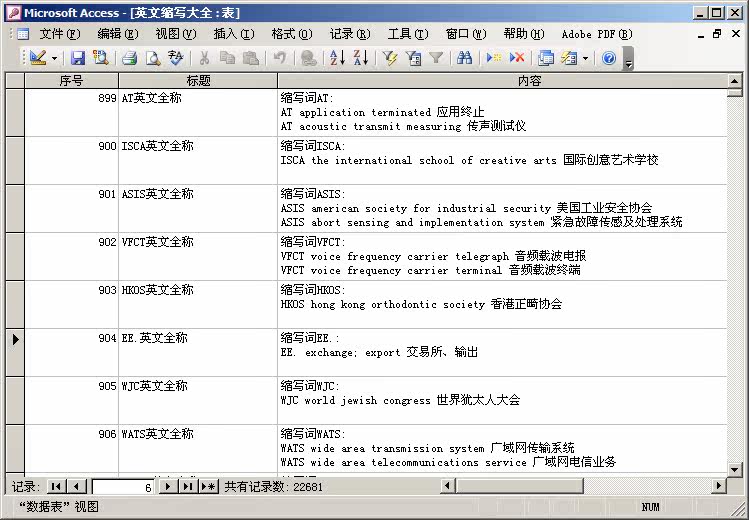Click the horizontal scrollbar thumb
This screenshot has width=749, height=520.
pos(519,486)
